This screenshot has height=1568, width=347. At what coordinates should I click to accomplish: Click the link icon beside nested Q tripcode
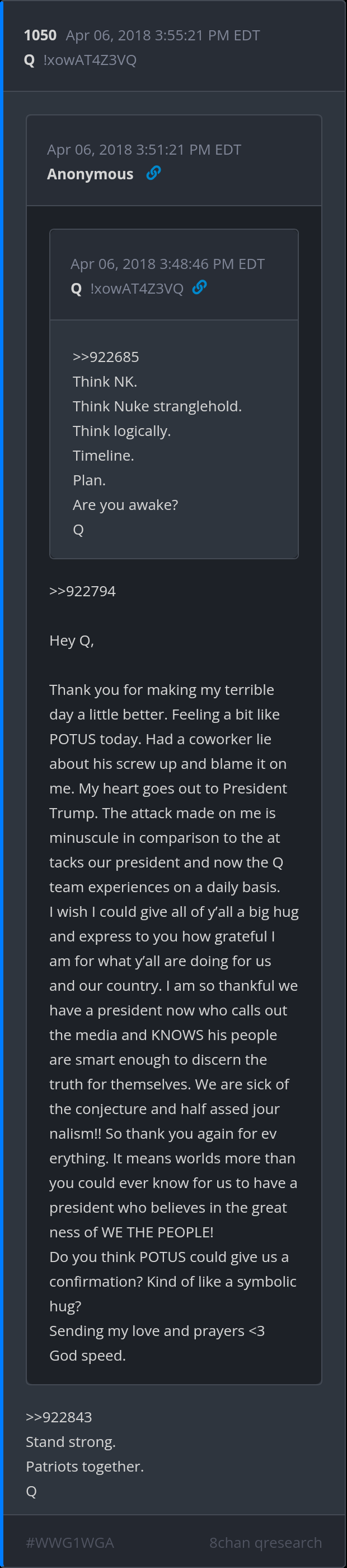pos(199,288)
